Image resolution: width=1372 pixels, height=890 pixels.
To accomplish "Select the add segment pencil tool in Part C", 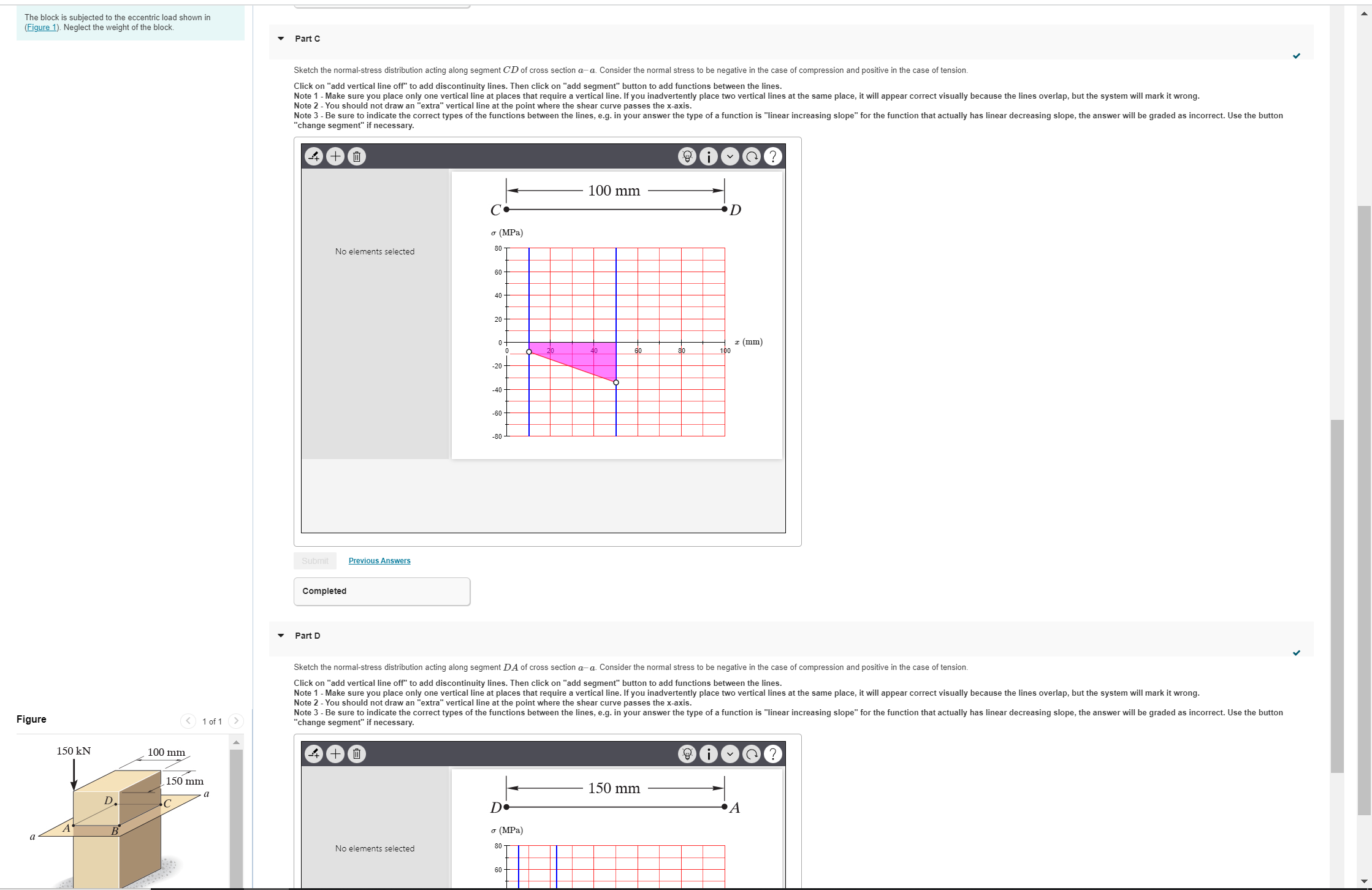I will tap(314, 156).
